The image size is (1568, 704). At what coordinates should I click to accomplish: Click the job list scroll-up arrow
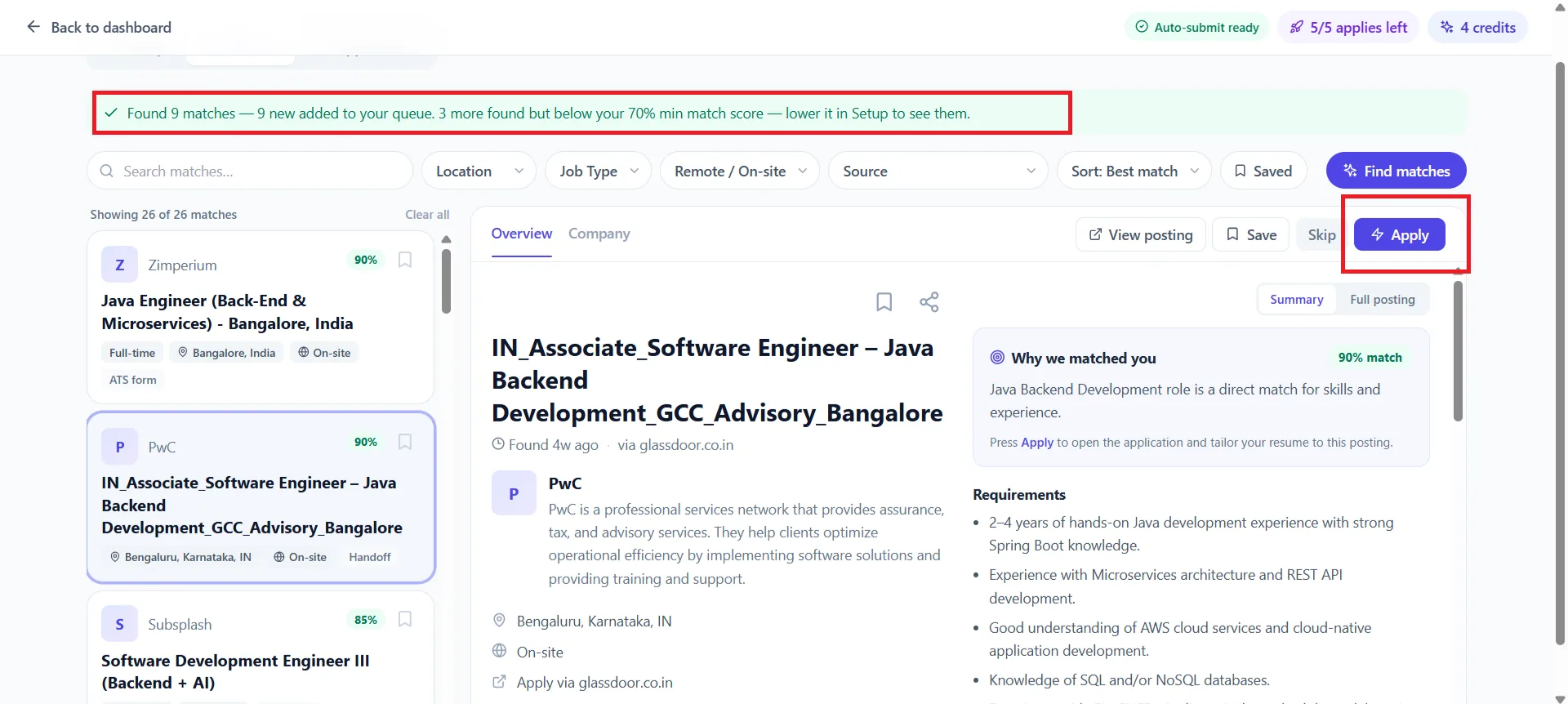click(446, 239)
